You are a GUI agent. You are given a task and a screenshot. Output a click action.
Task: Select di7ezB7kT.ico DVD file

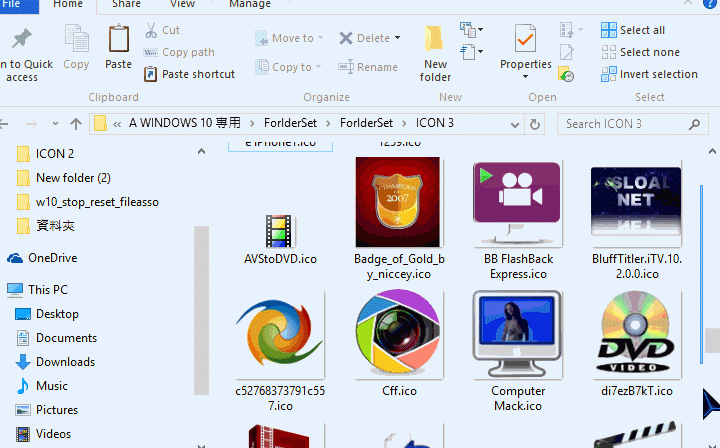pyautogui.click(x=636, y=343)
